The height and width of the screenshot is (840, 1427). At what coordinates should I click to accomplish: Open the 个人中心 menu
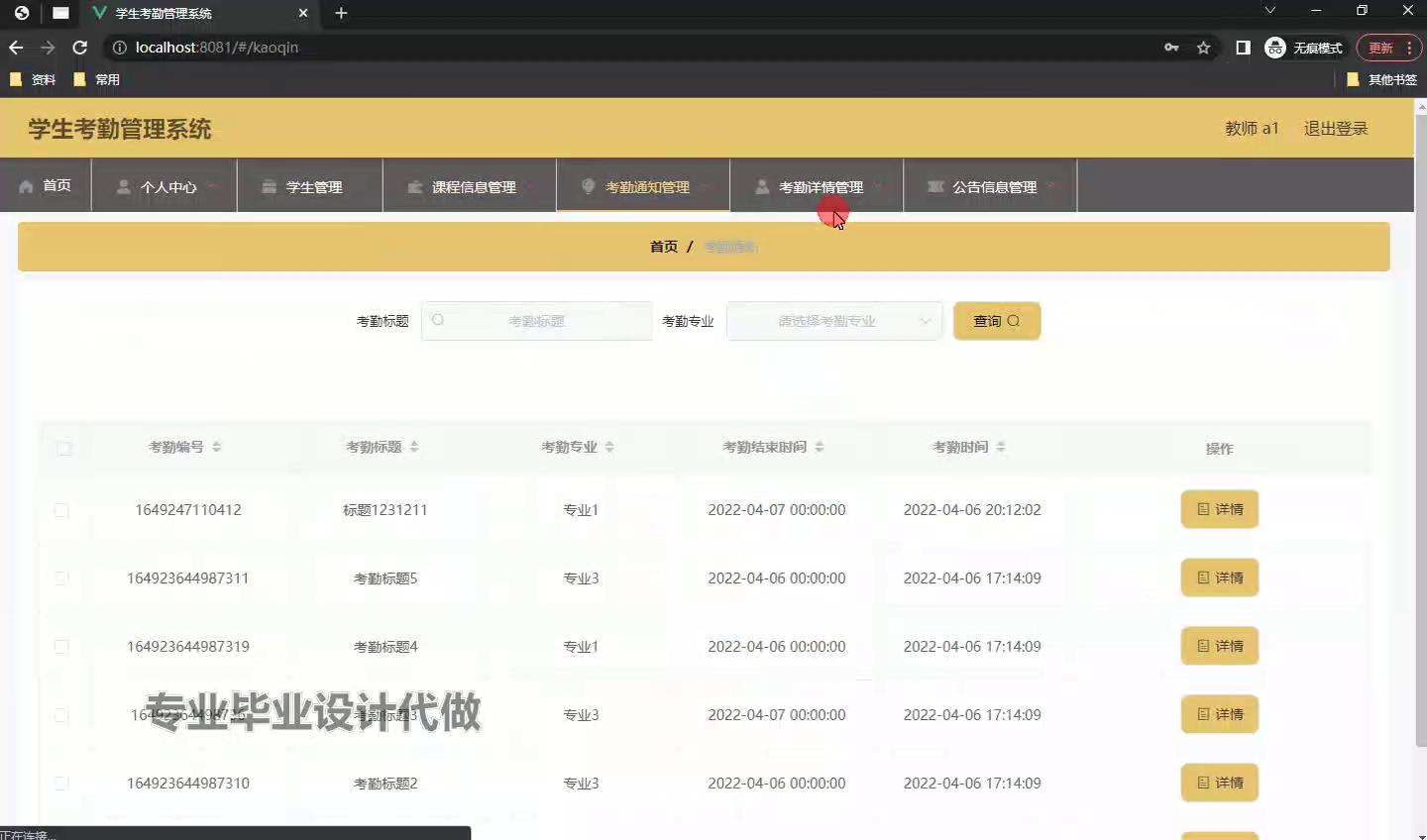tap(165, 186)
